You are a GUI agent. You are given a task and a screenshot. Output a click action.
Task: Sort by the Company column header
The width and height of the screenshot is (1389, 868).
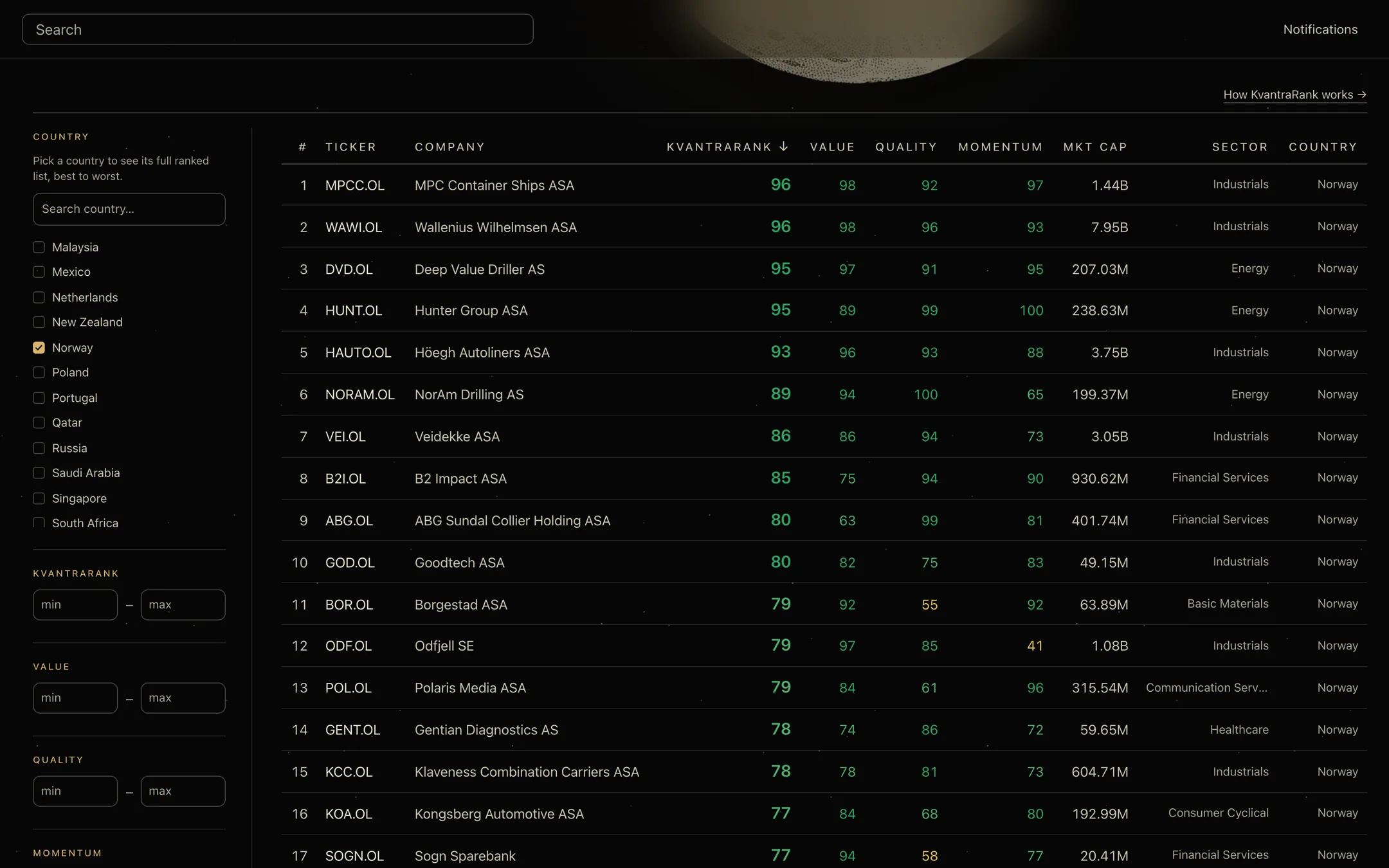449,147
